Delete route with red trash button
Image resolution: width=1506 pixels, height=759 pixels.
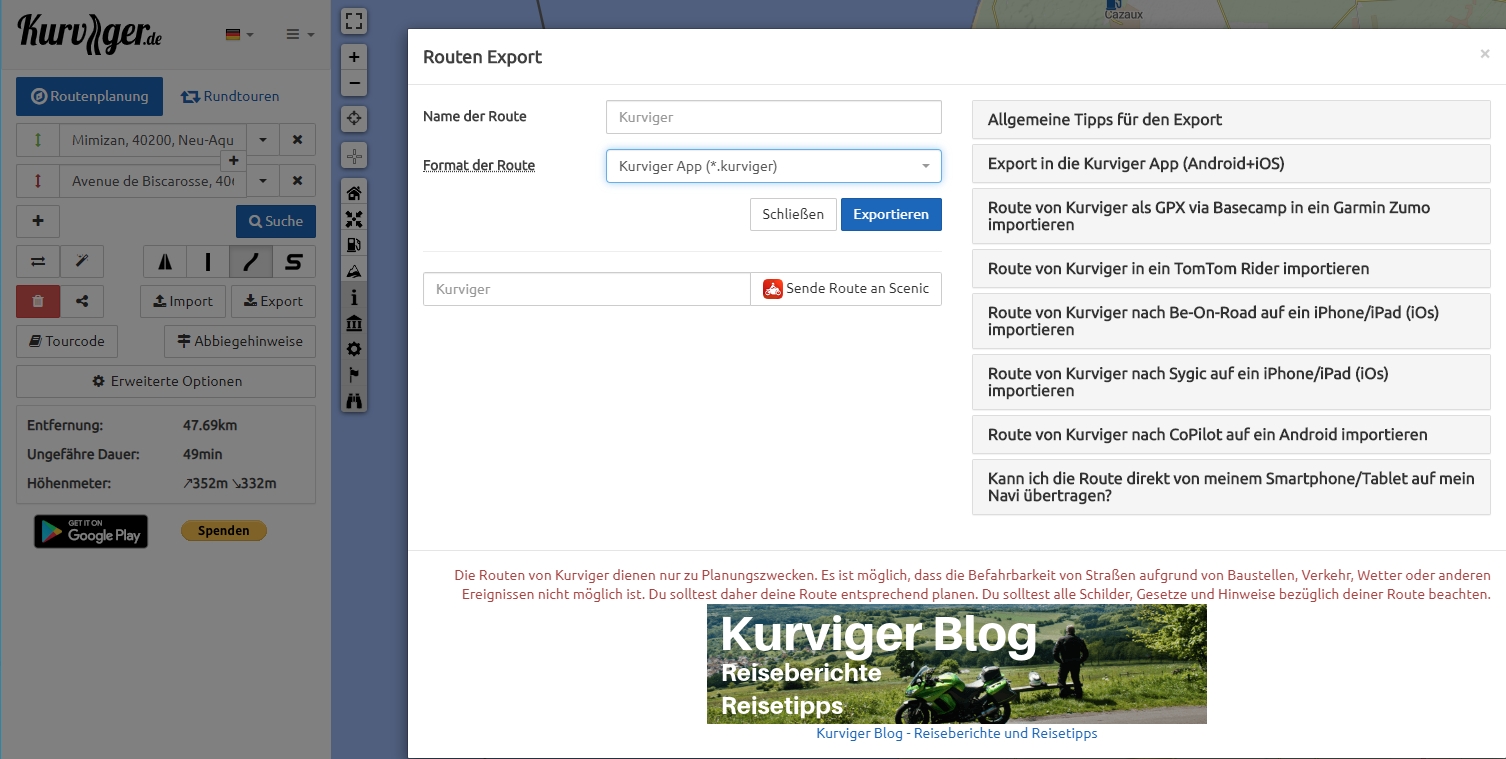38,301
